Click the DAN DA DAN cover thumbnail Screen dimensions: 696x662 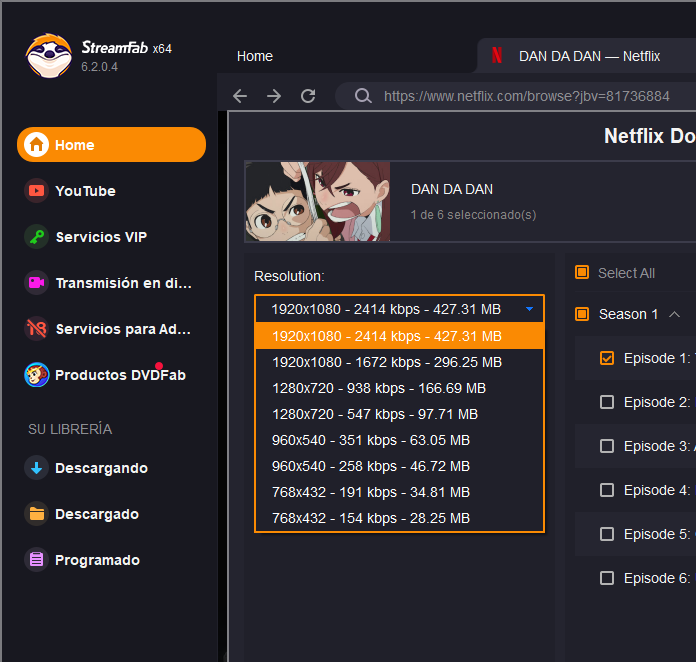coord(317,202)
